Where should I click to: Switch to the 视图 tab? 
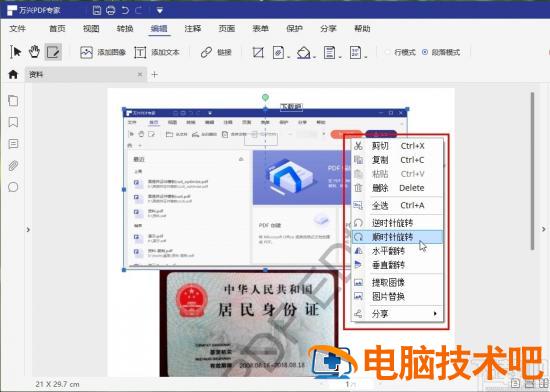91,28
